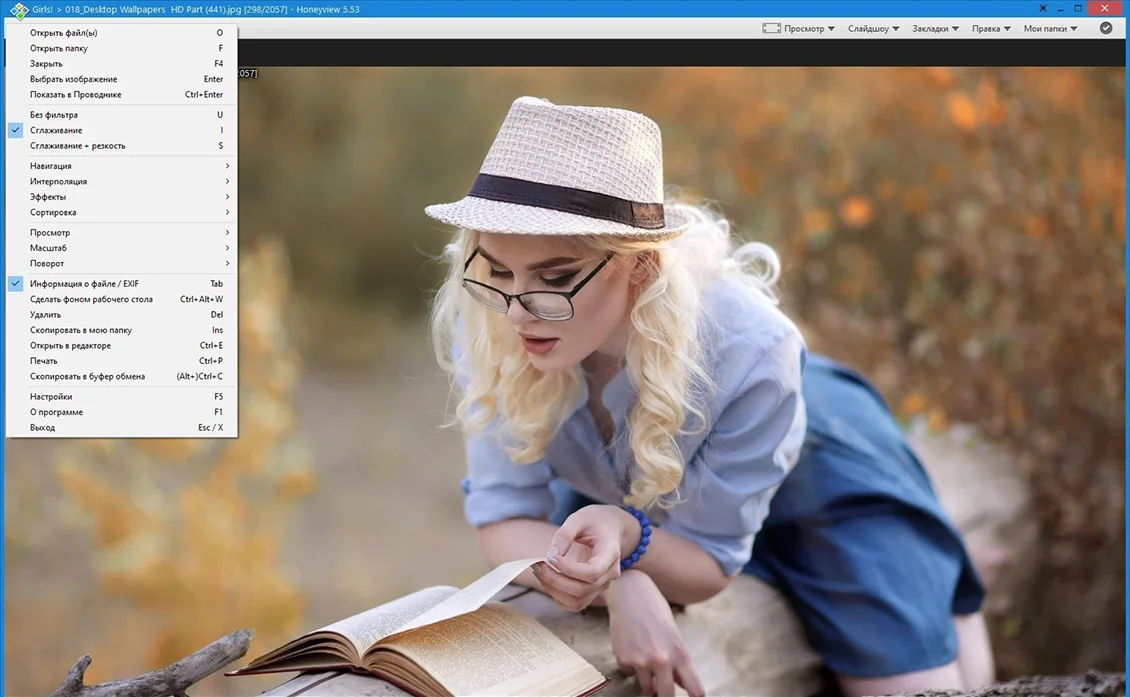Open the Закладки dropdown menu
Screen dimensions: 1130x697
pyautogui.click(x=935, y=29)
